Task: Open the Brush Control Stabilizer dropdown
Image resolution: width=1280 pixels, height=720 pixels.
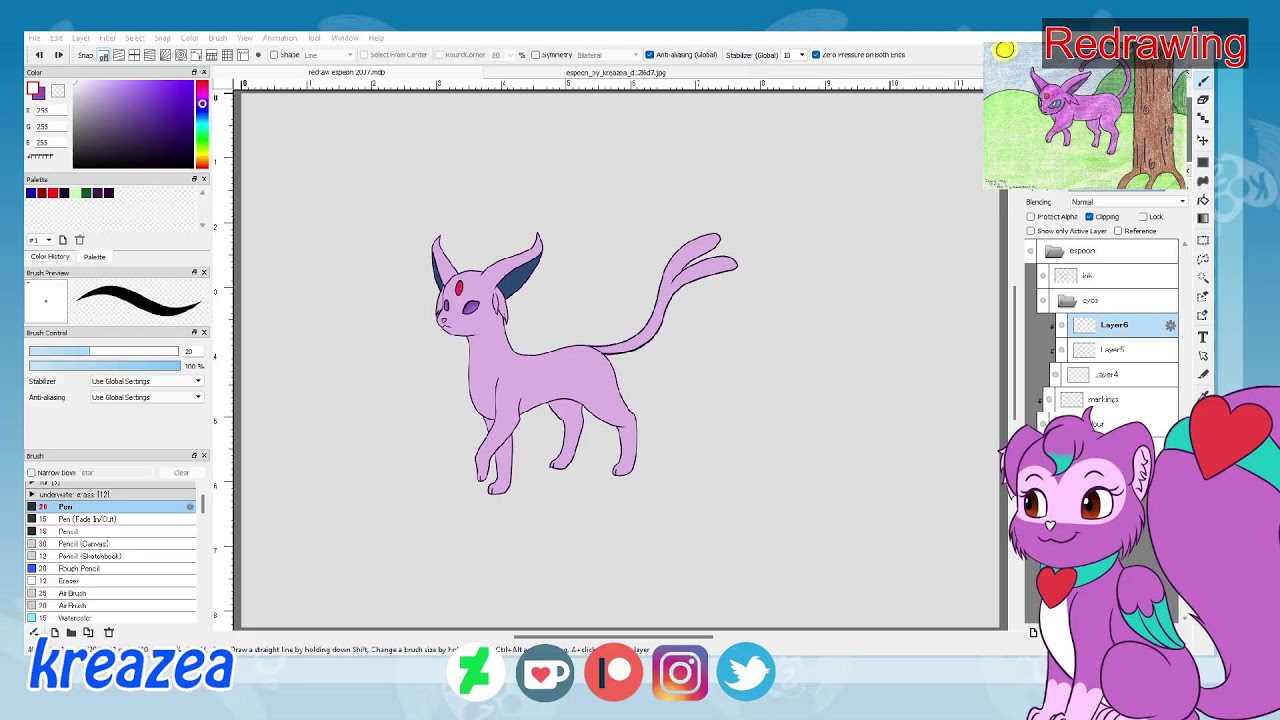Action: [146, 381]
